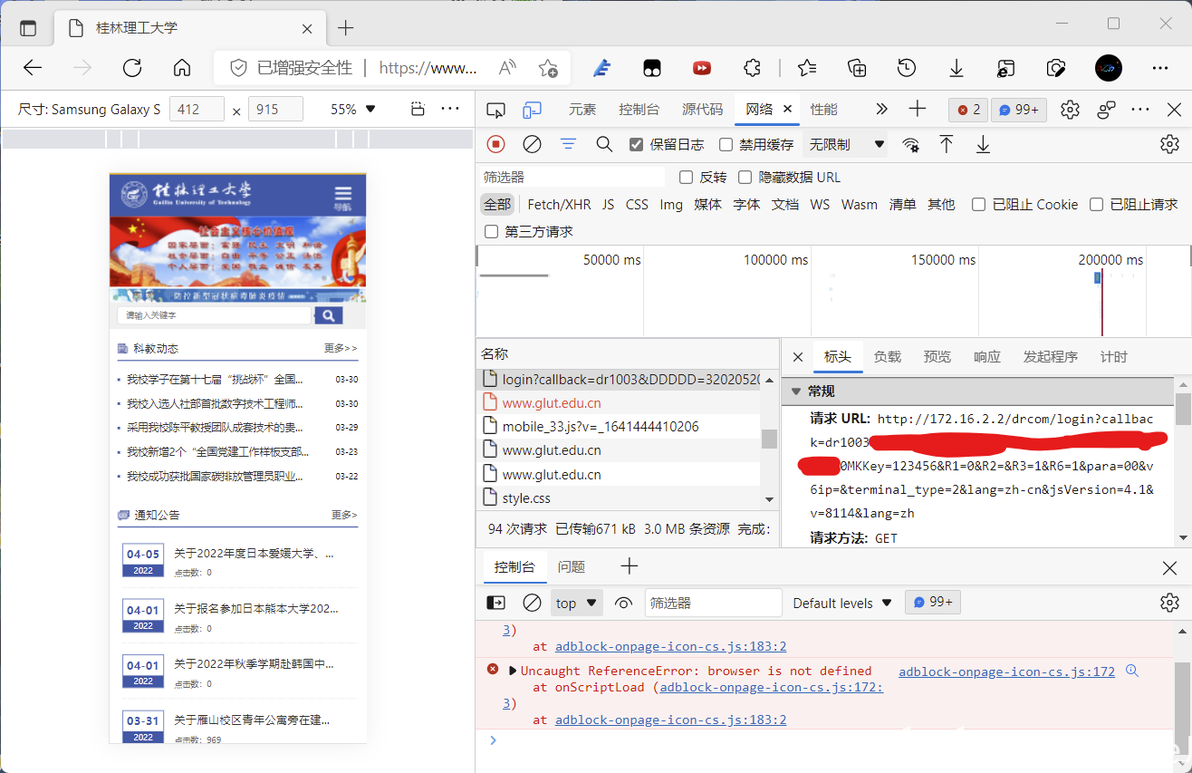Open the Collections icon
Screen dimensions: 1192x773
point(857,68)
